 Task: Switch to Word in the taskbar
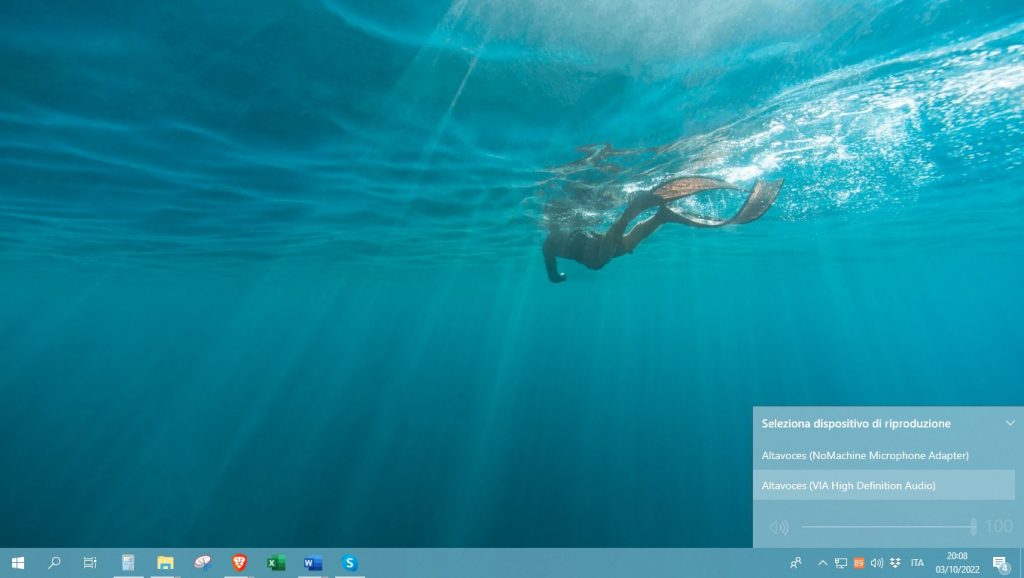[x=312, y=563]
